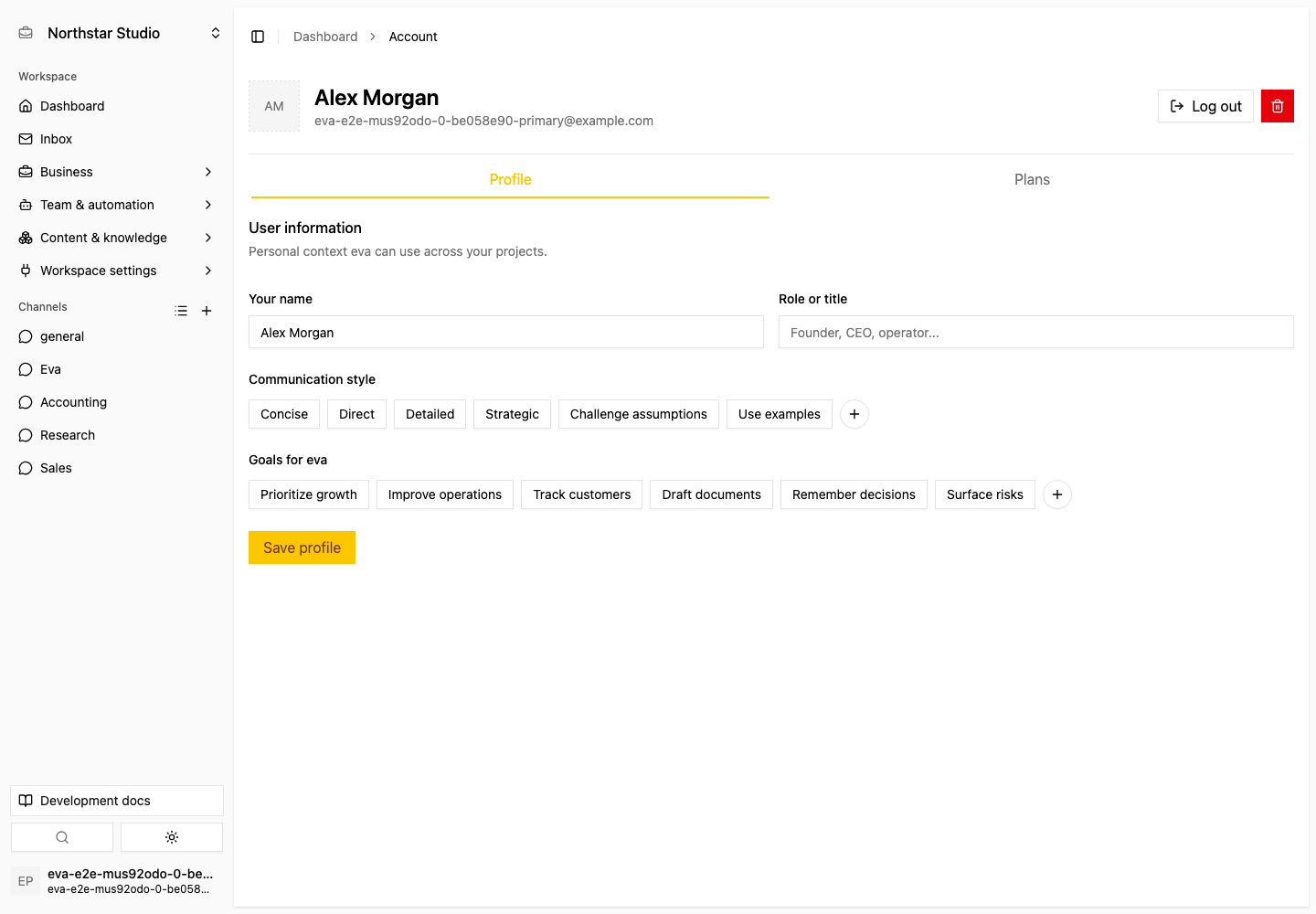Open the Sales channel
The image size is (1316, 914).
[117, 468]
